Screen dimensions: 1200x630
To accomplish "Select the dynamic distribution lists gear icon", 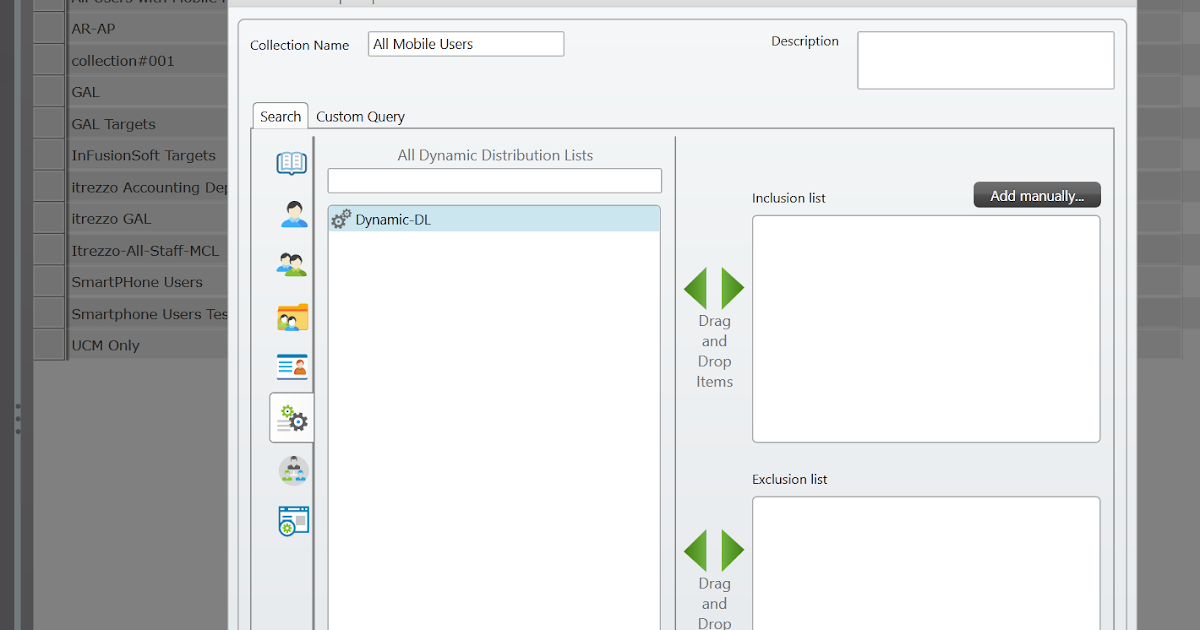I will coord(291,417).
